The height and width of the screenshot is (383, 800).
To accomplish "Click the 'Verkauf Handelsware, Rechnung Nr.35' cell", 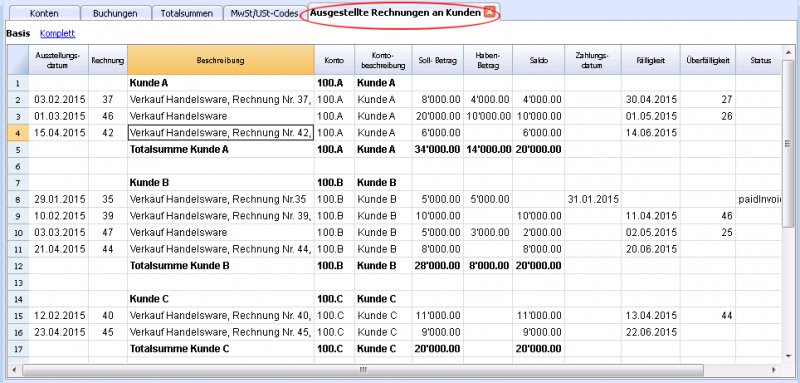I will 220,199.
